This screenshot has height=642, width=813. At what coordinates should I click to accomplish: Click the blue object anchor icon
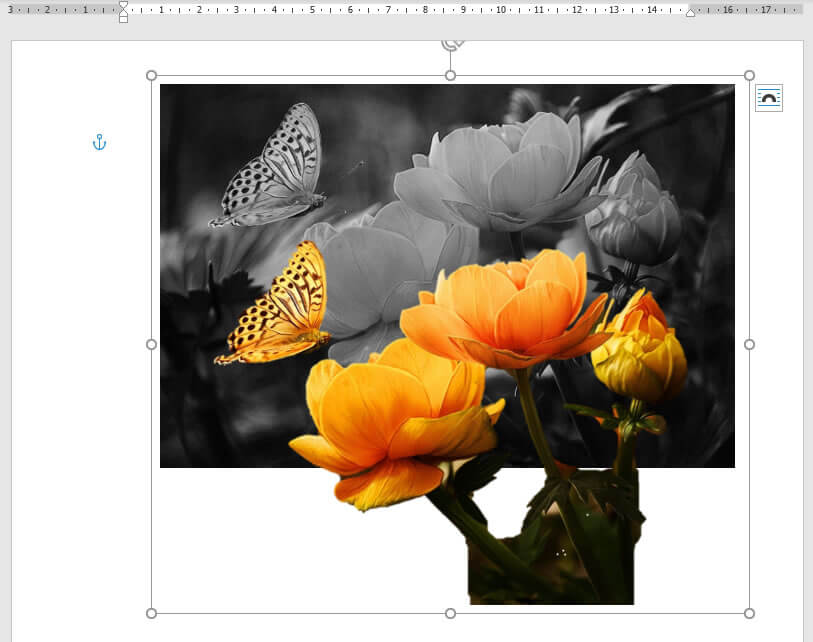99,142
